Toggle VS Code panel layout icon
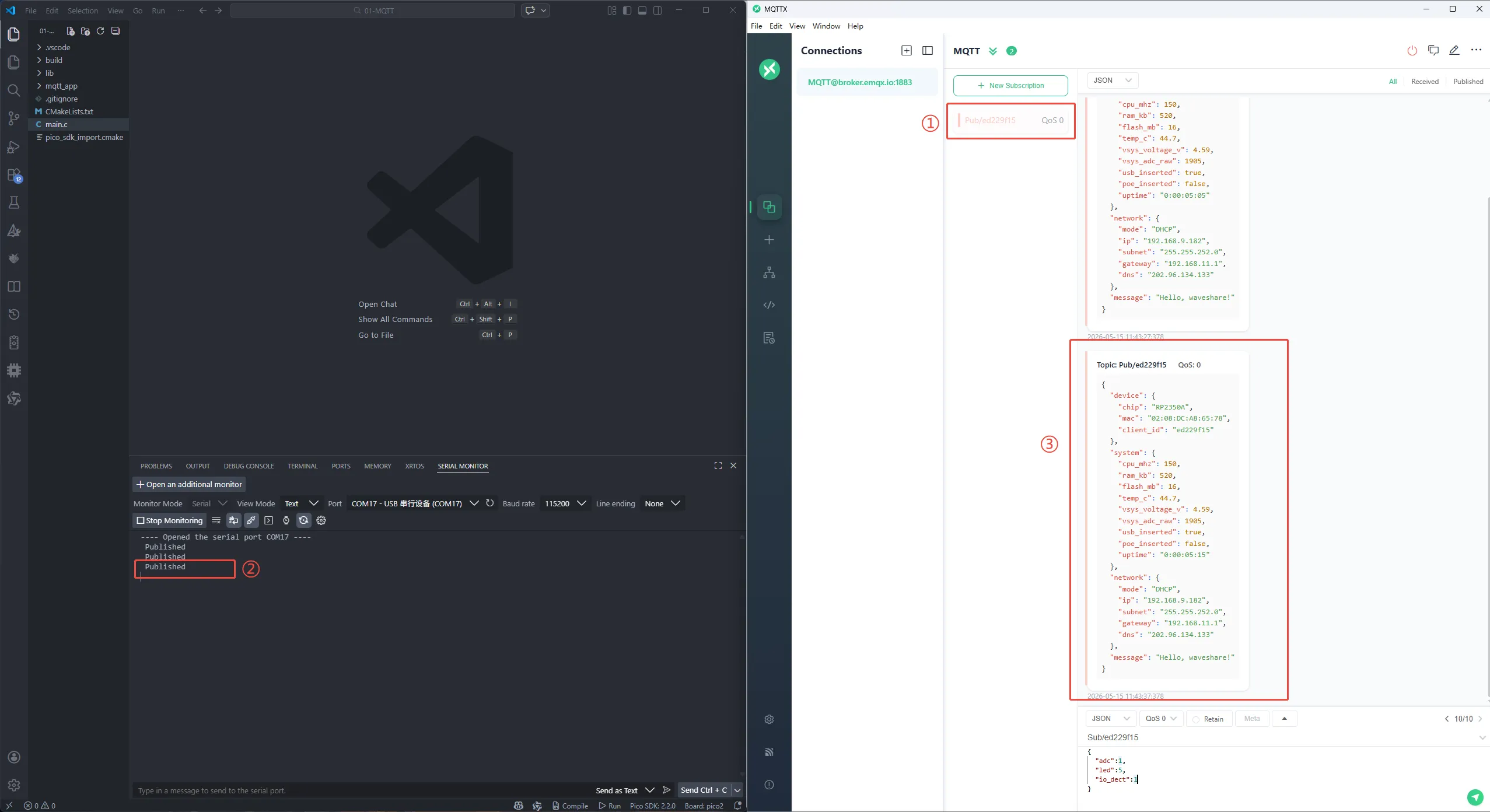The height and width of the screenshot is (812, 1490). pyautogui.click(x=642, y=10)
